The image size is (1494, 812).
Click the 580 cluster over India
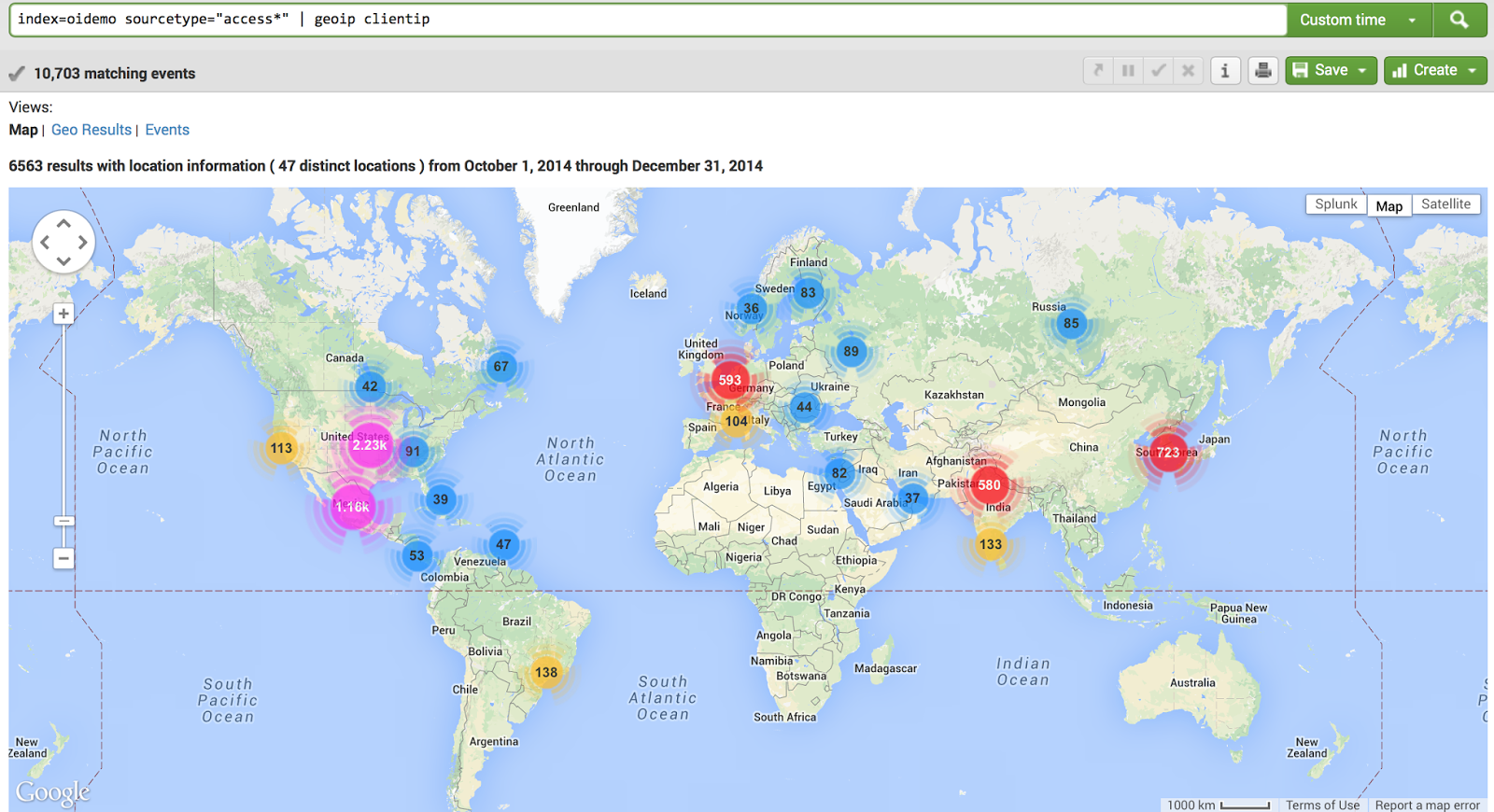pyautogui.click(x=990, y=484)
